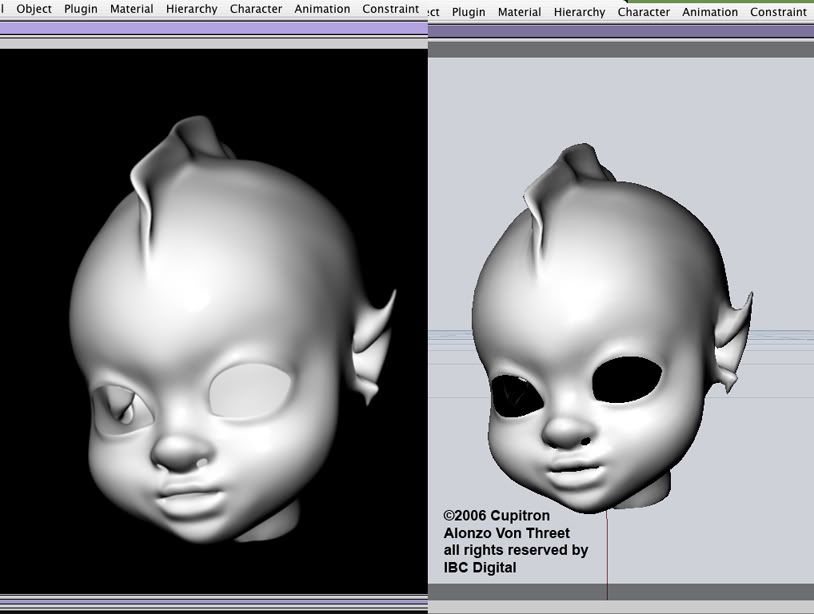Click the Plugin menu in right window
The image size is (814, 614).
pos(468,12)
